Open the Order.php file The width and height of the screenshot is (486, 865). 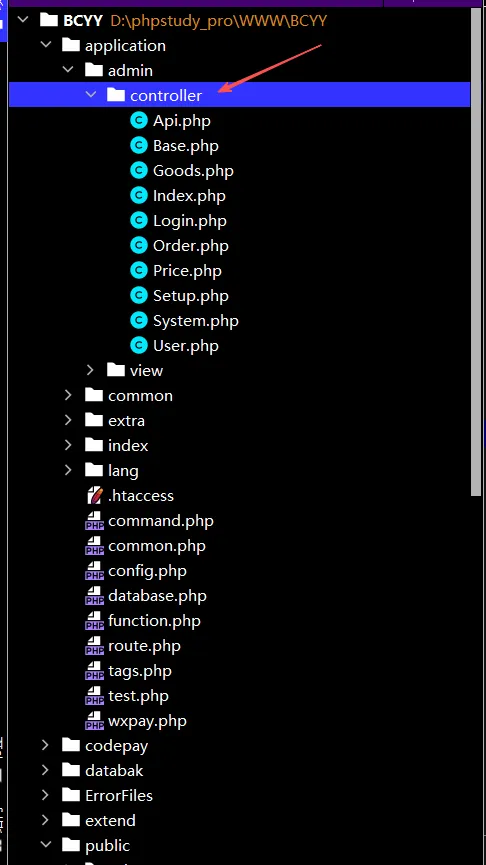[191, 245]
